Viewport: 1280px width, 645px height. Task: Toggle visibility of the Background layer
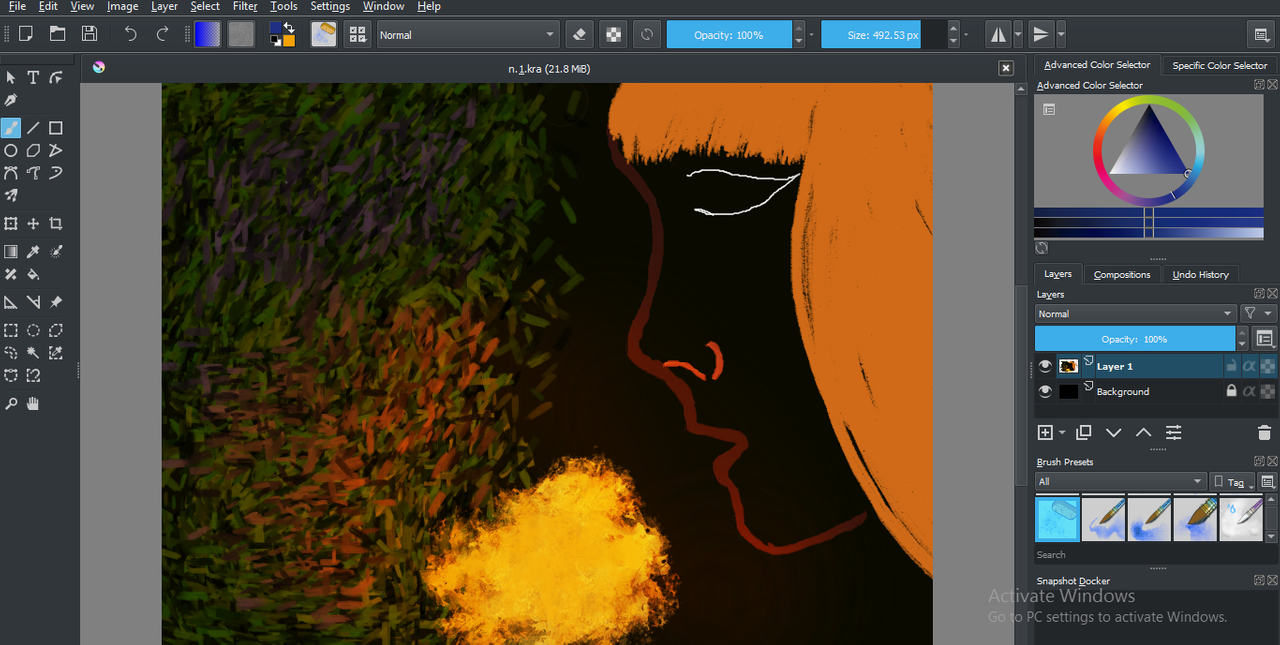pos(1045,392)
